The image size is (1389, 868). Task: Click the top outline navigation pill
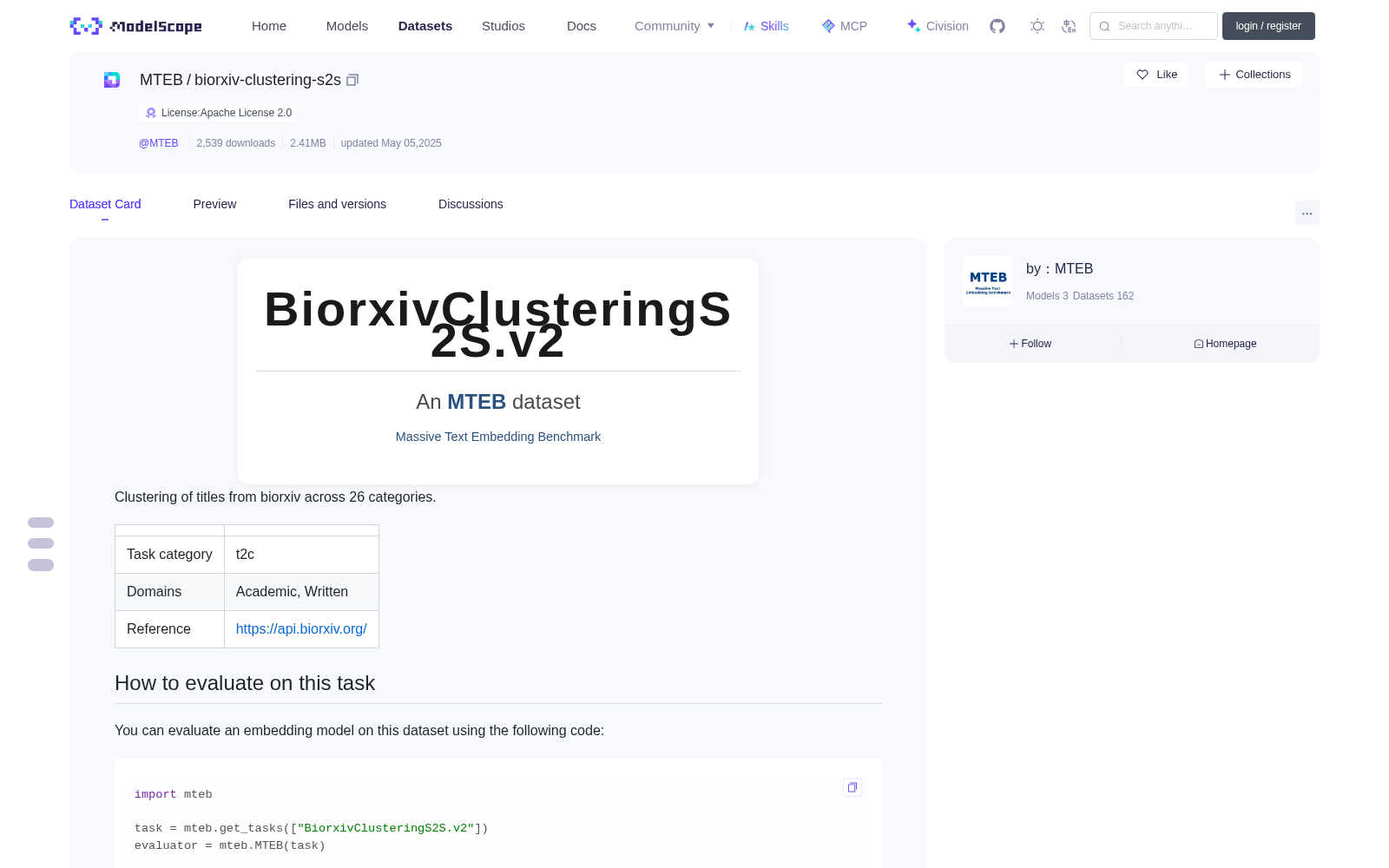click(x=41, y=523)
